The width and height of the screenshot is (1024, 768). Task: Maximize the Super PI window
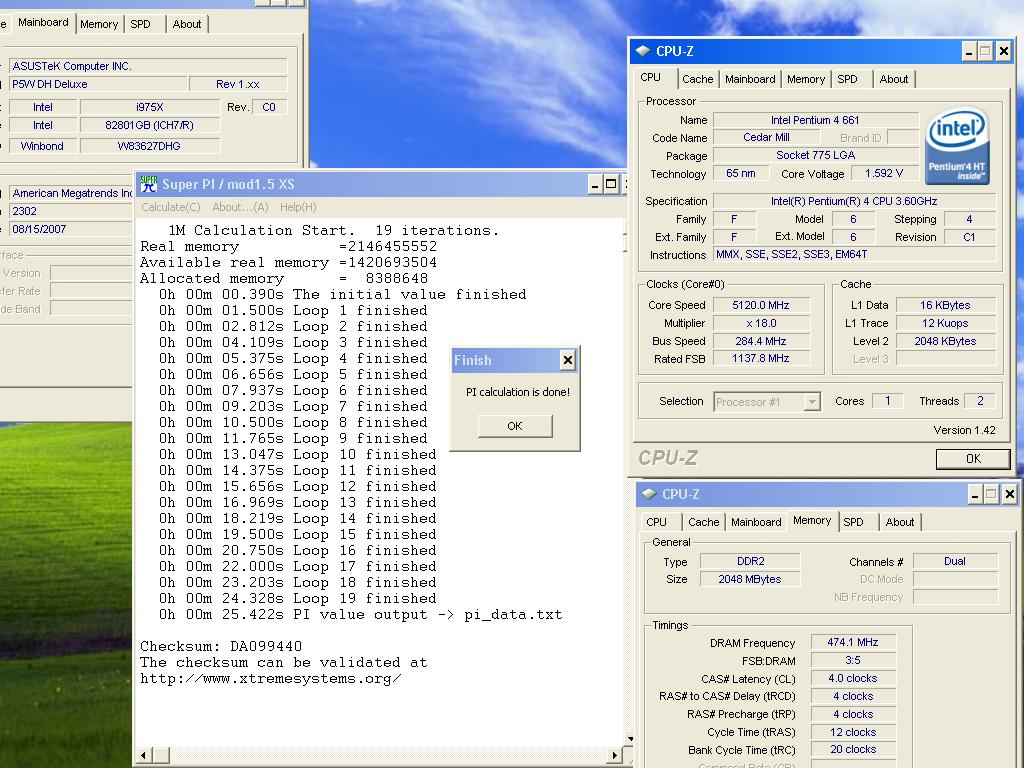coord(611,185)
